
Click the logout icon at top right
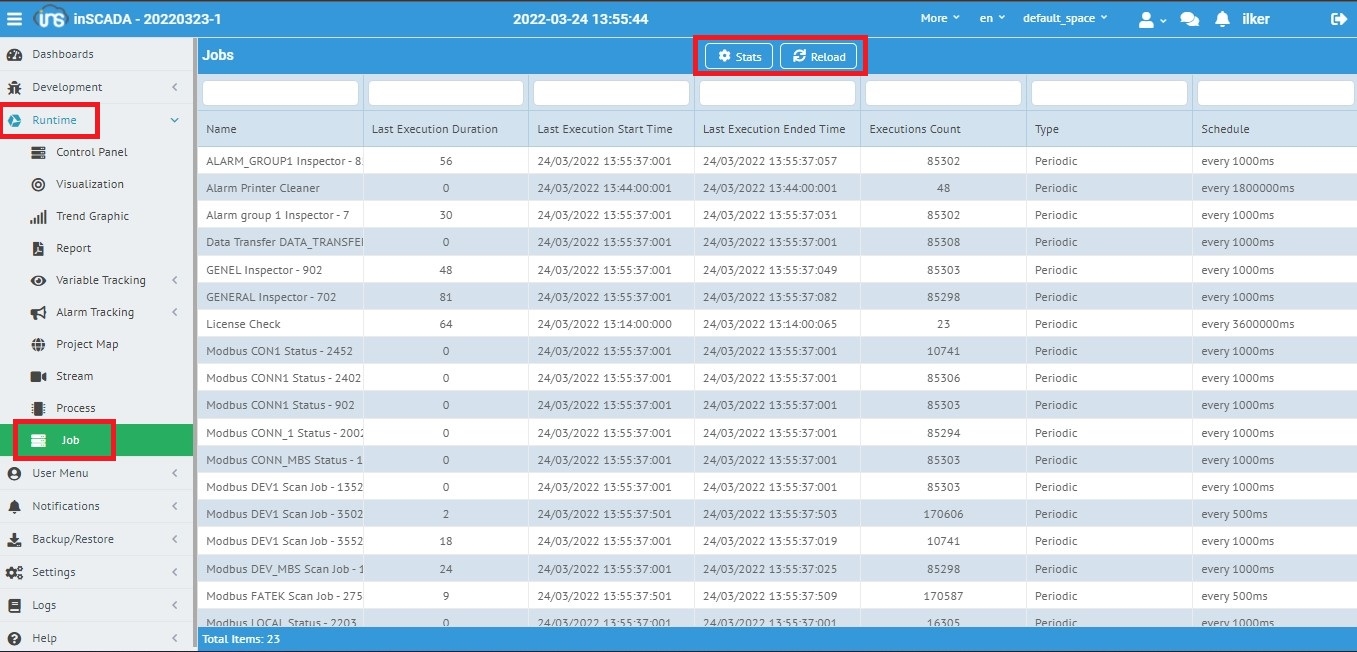point(1338,19)
